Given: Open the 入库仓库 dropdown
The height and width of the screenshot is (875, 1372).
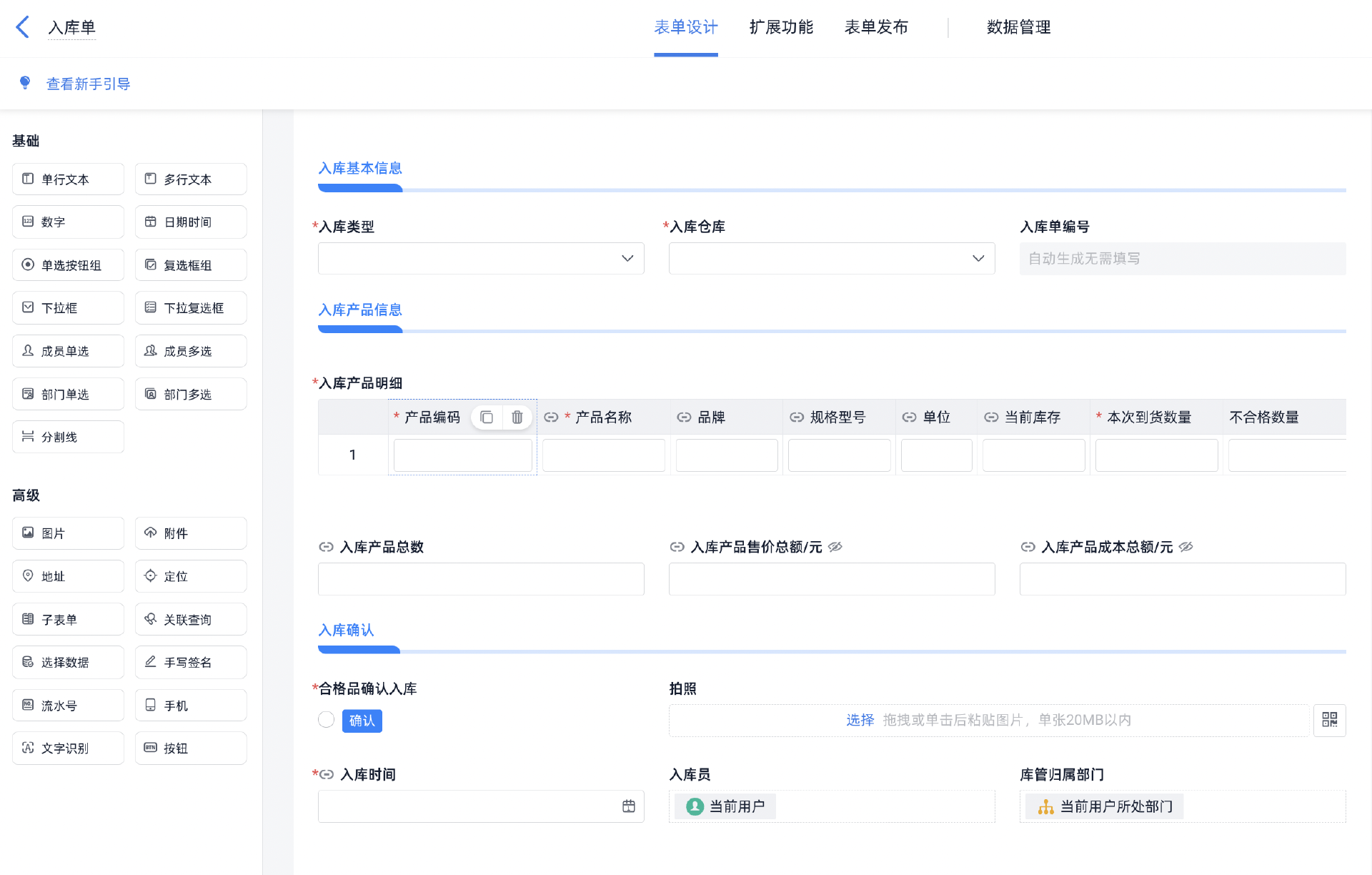Looking at the screenshot, I should click(832, 258).
